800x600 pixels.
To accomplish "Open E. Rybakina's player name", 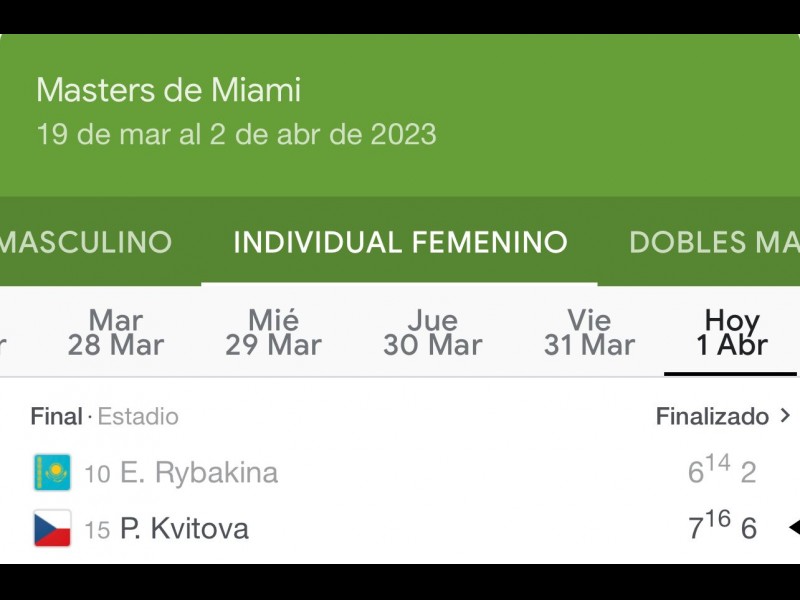I will [x=198, y=472].
